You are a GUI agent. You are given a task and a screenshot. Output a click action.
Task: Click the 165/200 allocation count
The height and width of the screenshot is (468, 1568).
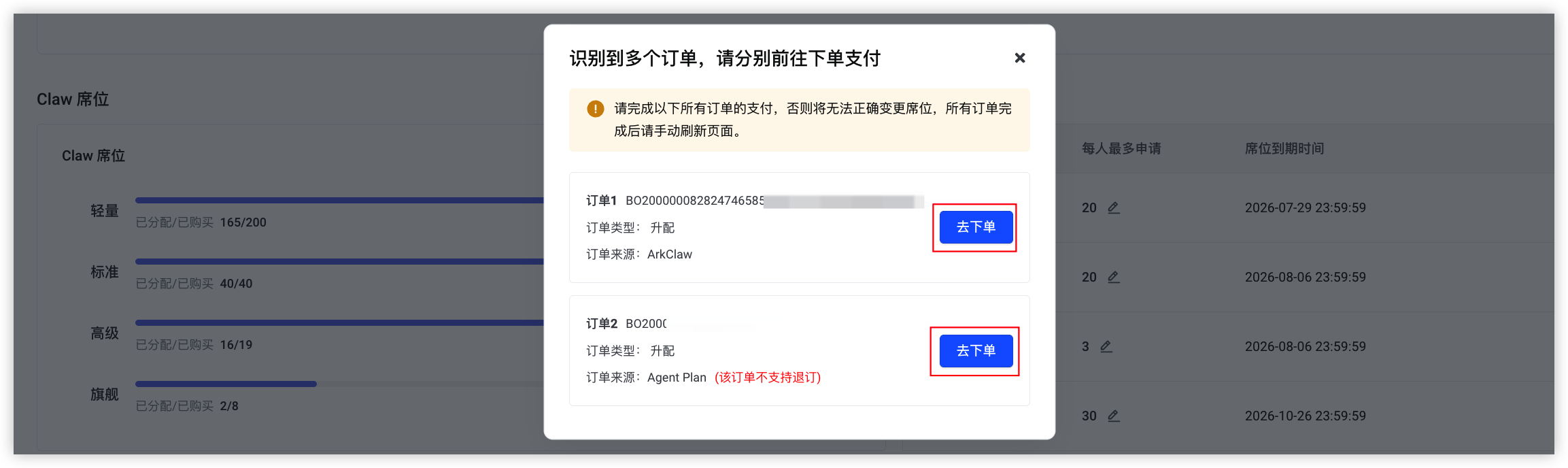tap(243, 222)
